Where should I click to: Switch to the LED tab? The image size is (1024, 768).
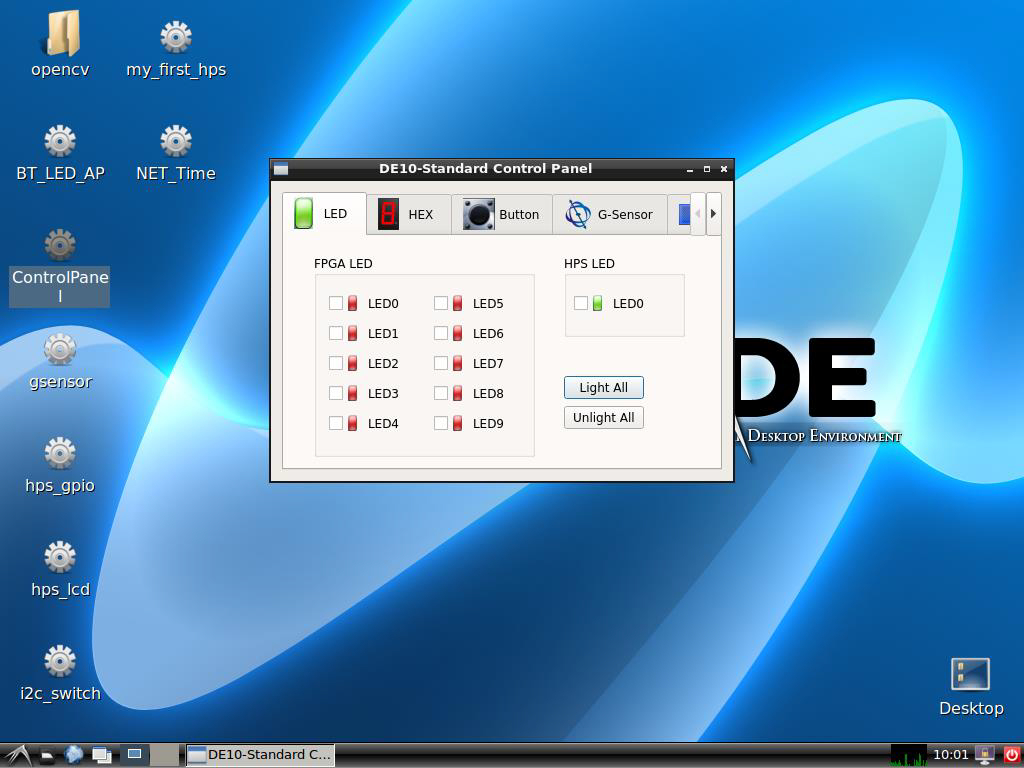coord(325,214)
